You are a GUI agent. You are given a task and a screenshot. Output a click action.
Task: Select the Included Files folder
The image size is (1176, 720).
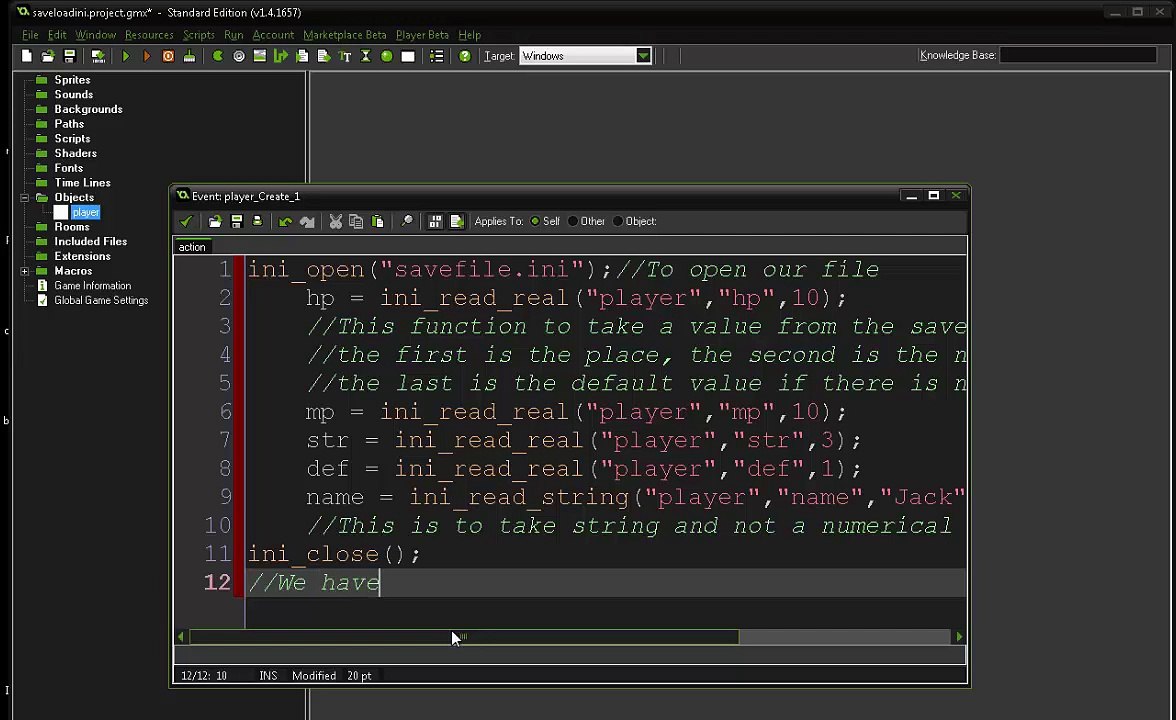click(x=91, y=242)
